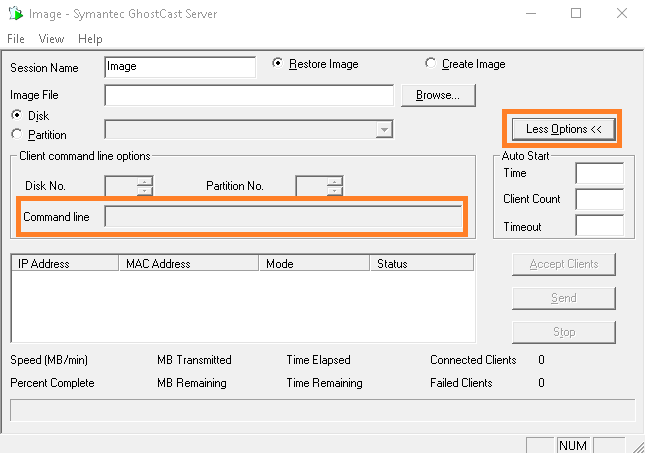
Task: Click the Accept Clients button
Action: (564, 264)
